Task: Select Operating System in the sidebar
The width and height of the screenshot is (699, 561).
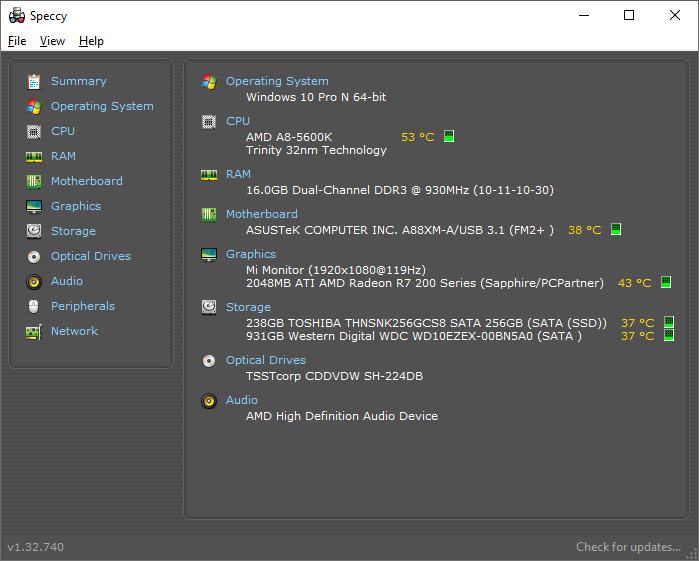Action: point(102,106)
